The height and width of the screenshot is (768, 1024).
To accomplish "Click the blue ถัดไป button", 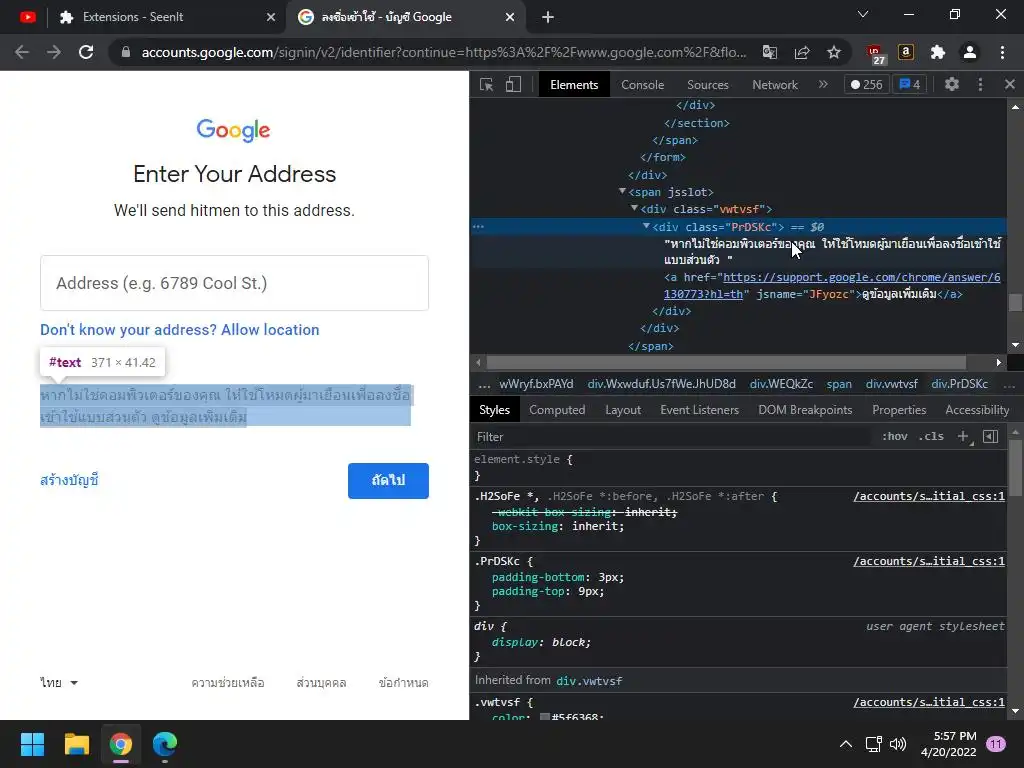I will pos(388,481).
